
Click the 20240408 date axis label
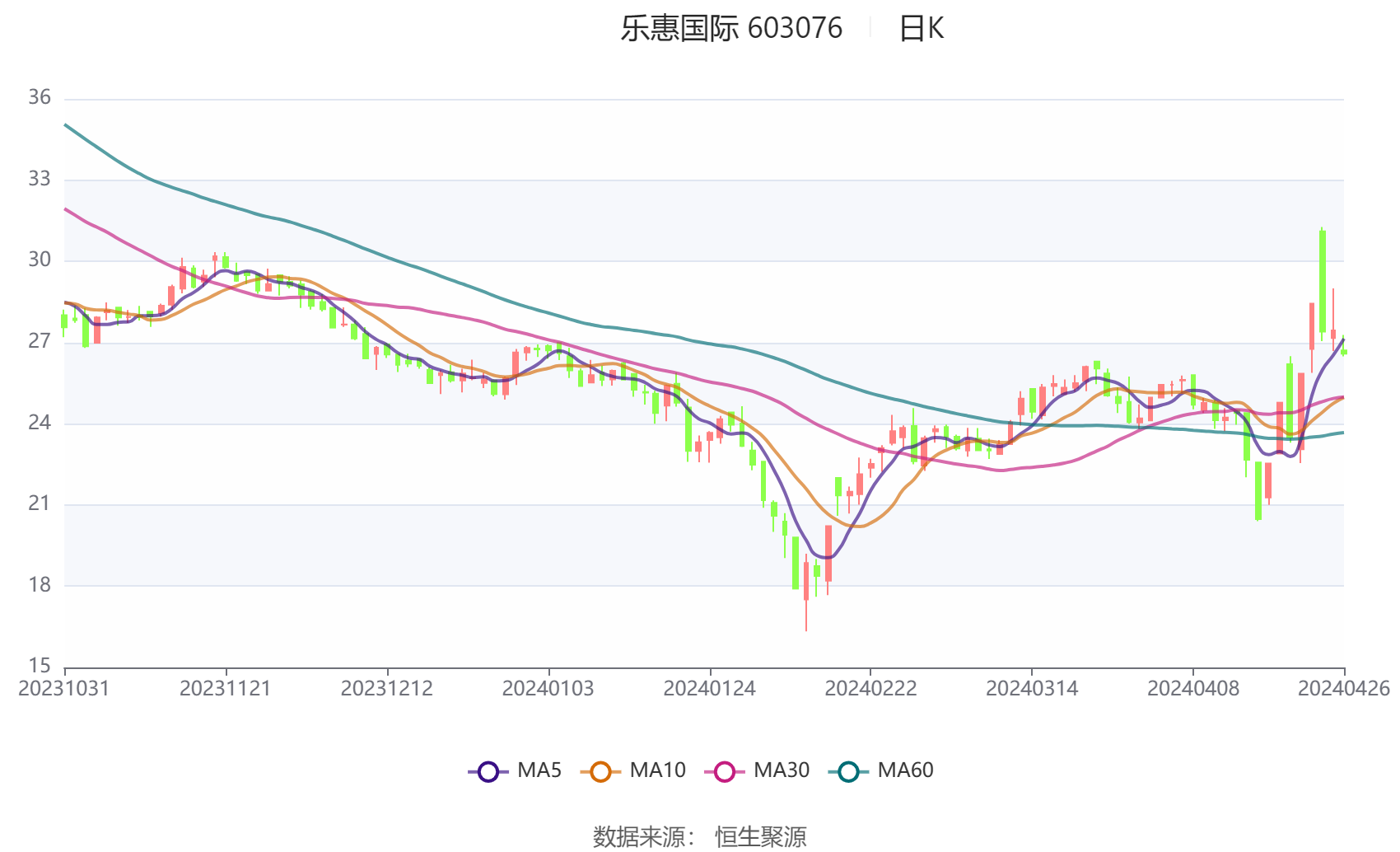(x=1192, y=689)
